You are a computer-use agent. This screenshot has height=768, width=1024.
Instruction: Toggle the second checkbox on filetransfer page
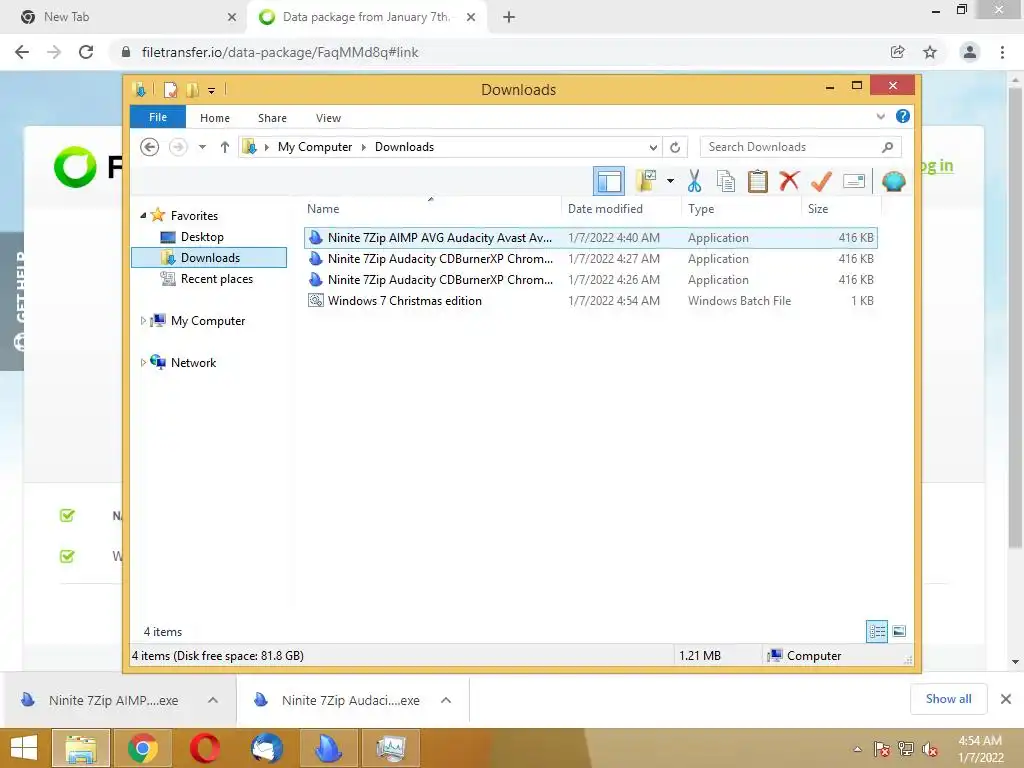pos(67,556)
